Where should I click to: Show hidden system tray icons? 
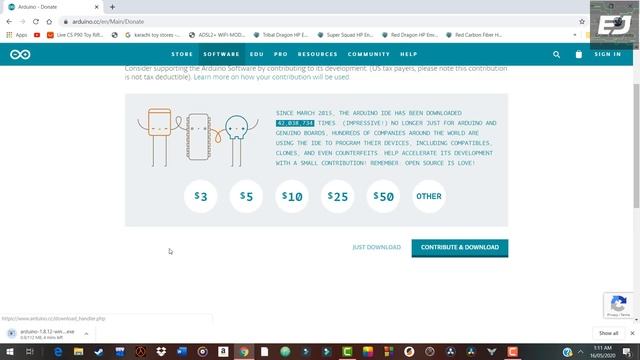pos(580,351)
